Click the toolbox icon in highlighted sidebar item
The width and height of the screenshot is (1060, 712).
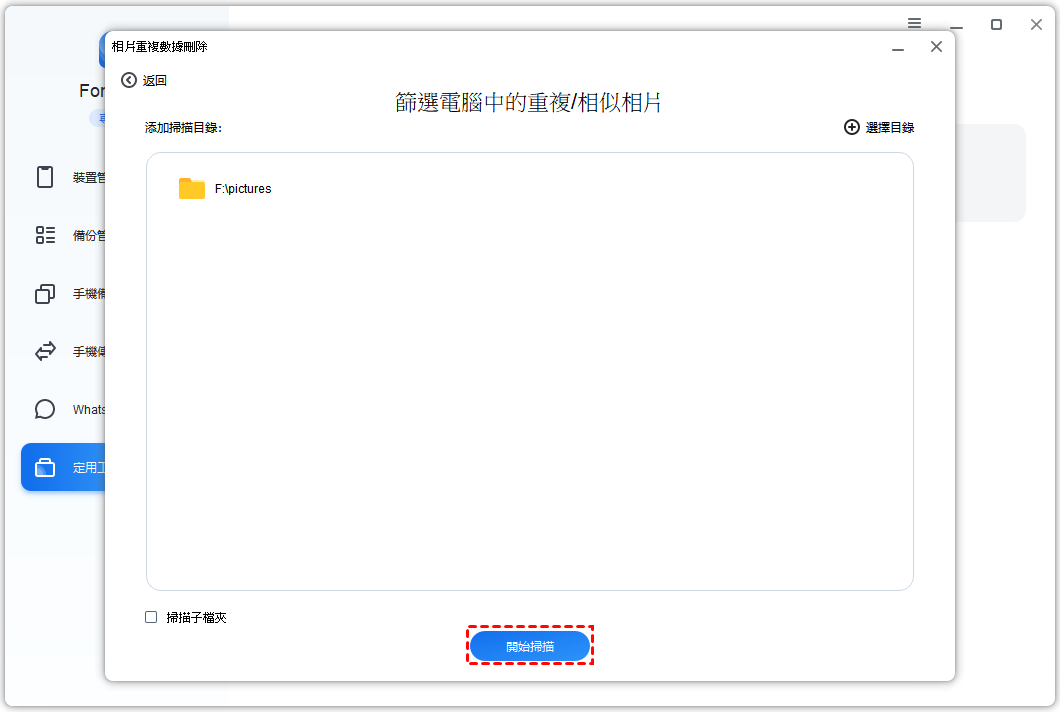[45, 467]
